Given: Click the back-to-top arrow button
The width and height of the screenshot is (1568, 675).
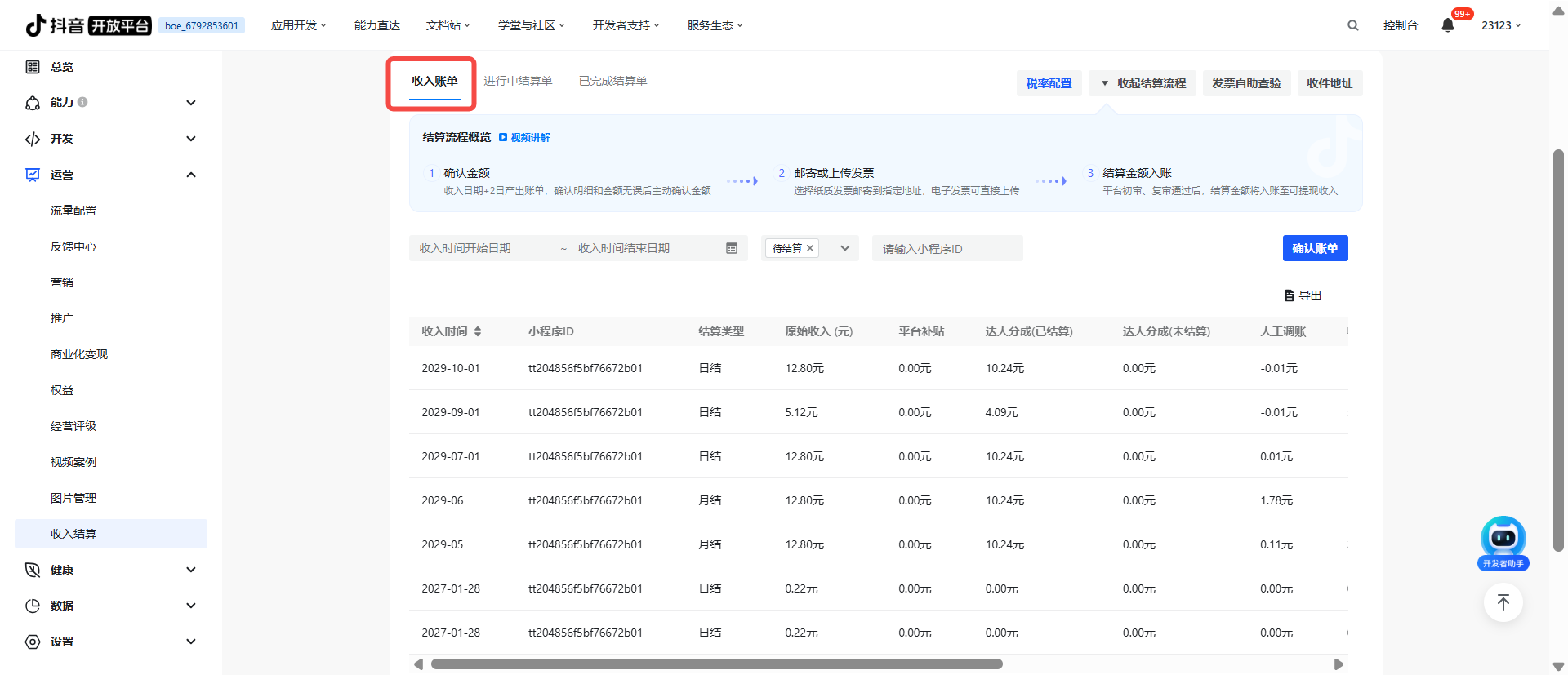Looking at the screenshot, I should click(x=1503, y=603).
